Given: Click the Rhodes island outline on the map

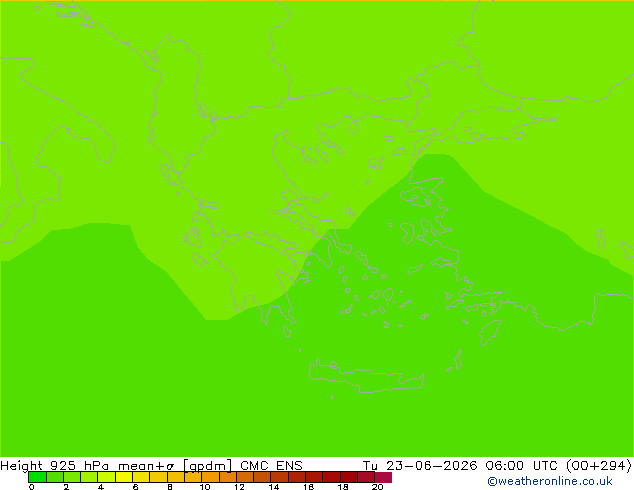Looking at the screenshot, I should click(490, 332).
